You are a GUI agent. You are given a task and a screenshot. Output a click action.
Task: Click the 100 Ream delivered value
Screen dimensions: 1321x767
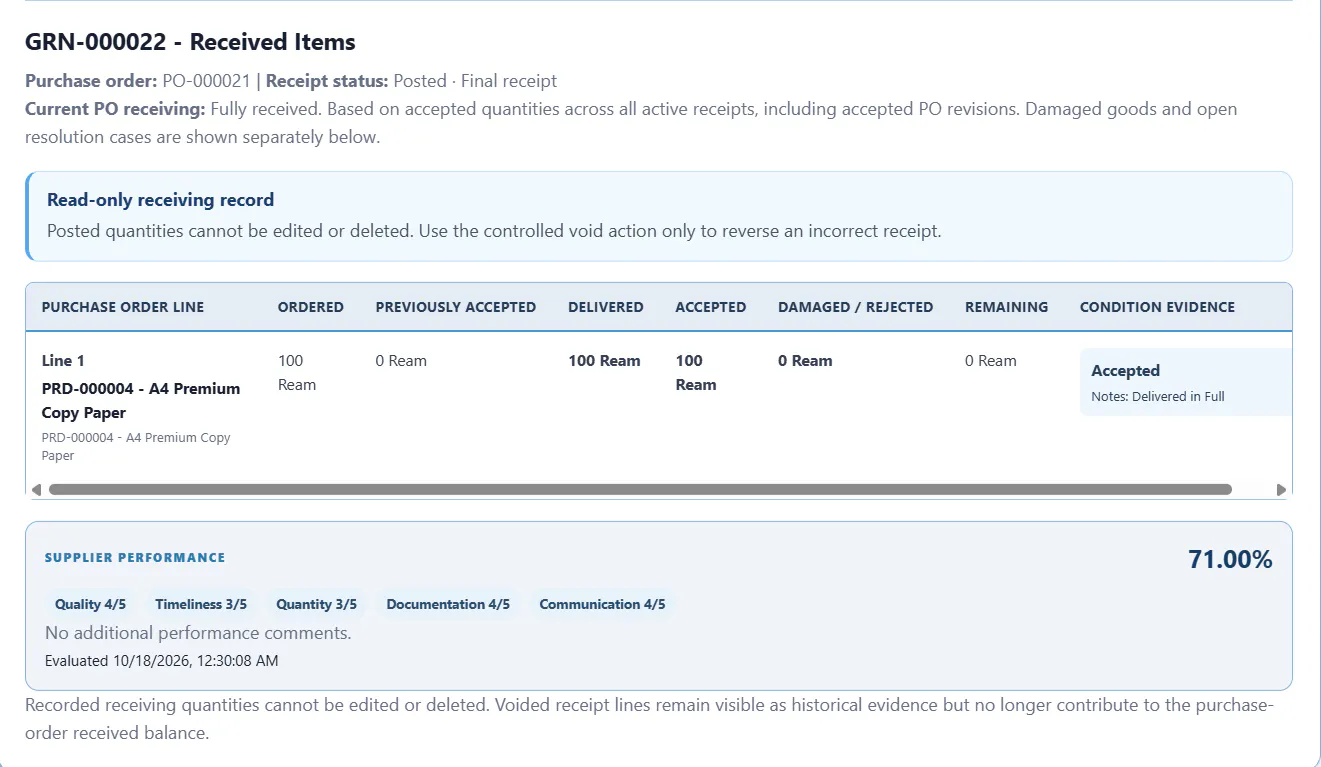(605, 361)
